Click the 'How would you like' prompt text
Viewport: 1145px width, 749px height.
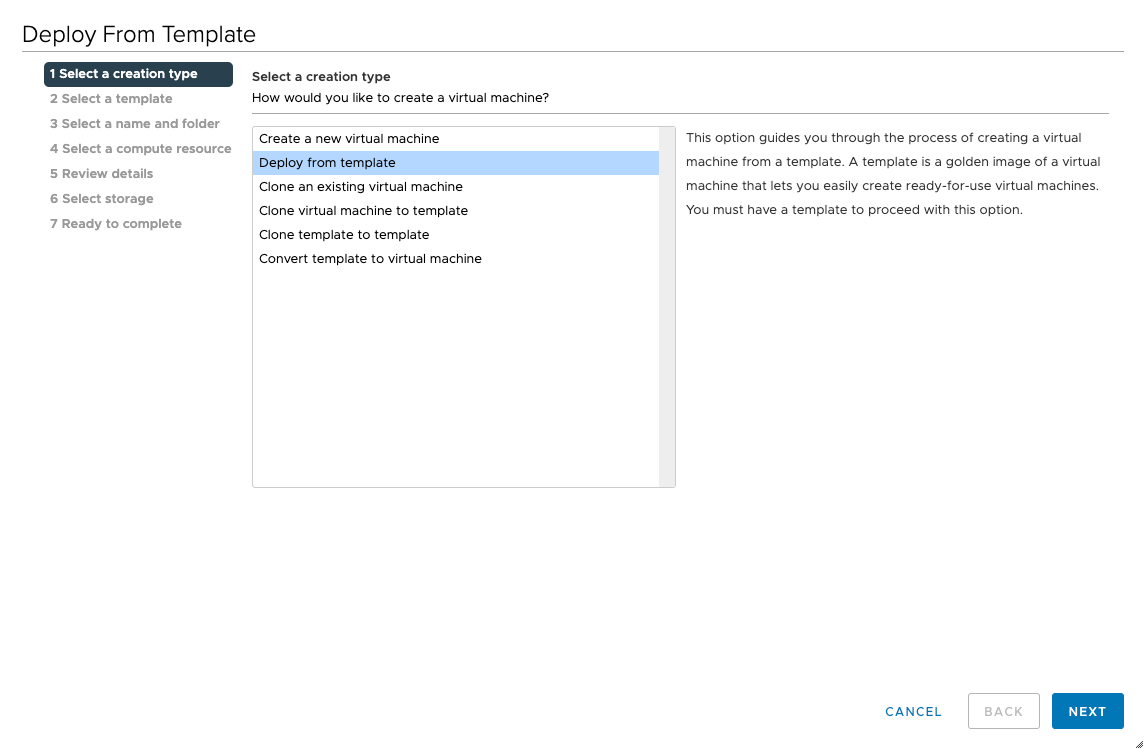400,98
